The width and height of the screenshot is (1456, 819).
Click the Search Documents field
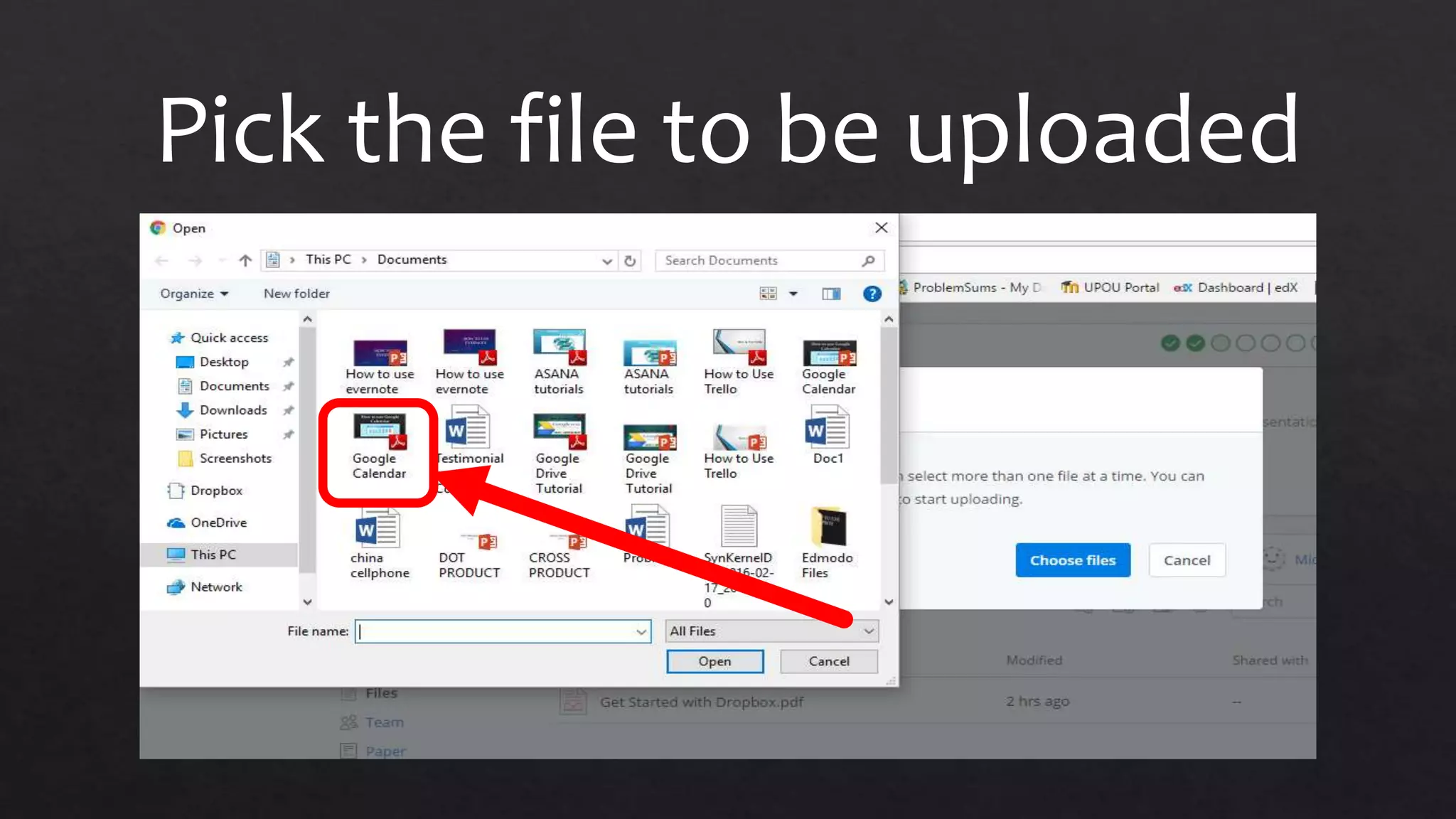pos(770,261)
